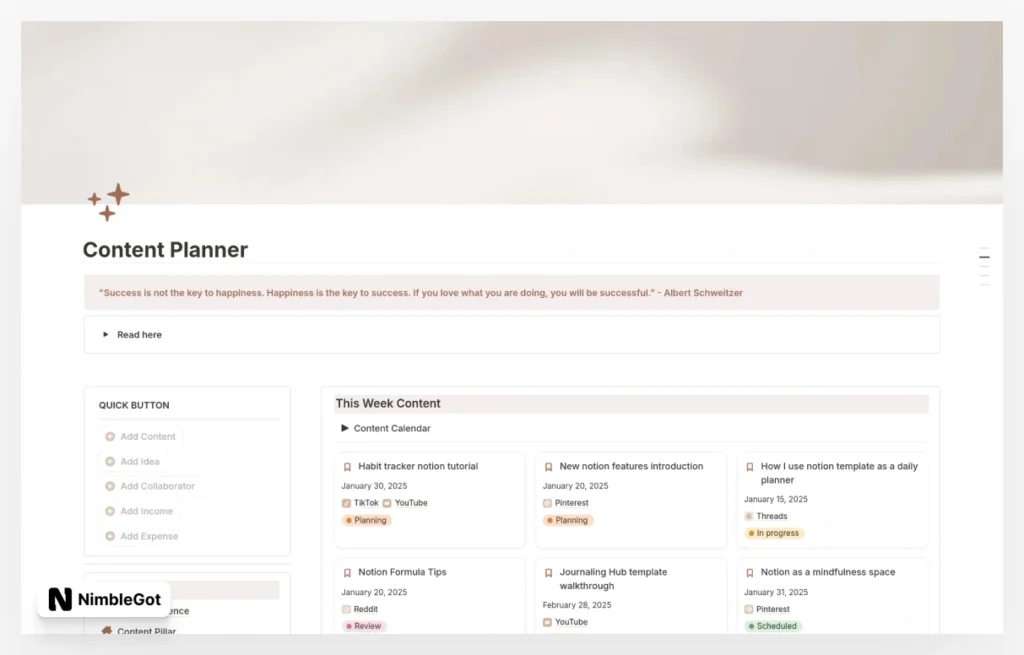The image size is (1024, 655).
Task: Click the page cover image
Action: (511, 112)
